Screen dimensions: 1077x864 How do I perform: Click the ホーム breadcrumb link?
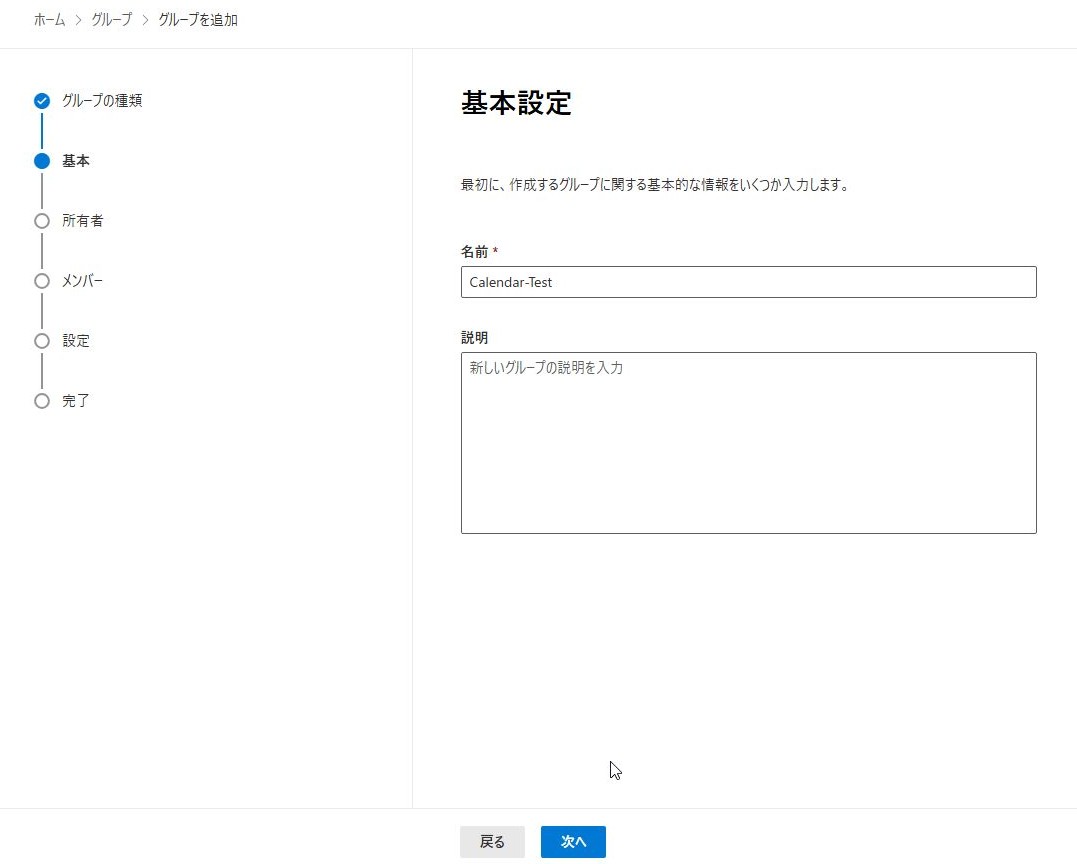pos(49,20)
